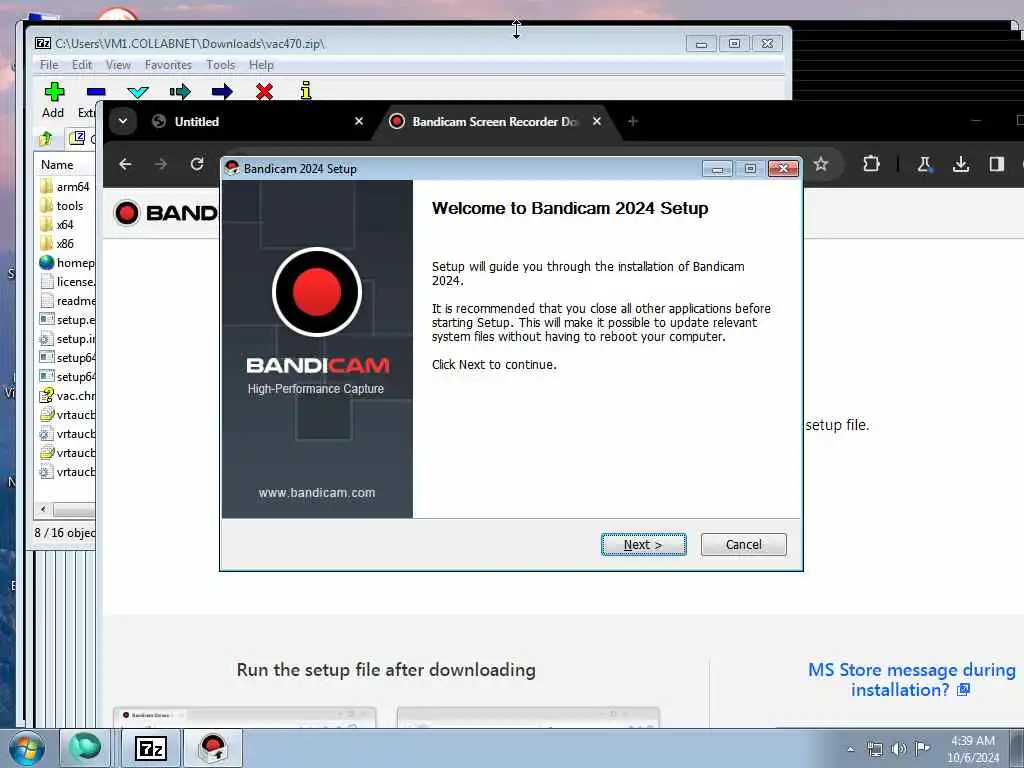This screenshot has height=768, width=1024.
Task: Click the Copy arrow icon in 7-Zip
Action: [180, 92]
